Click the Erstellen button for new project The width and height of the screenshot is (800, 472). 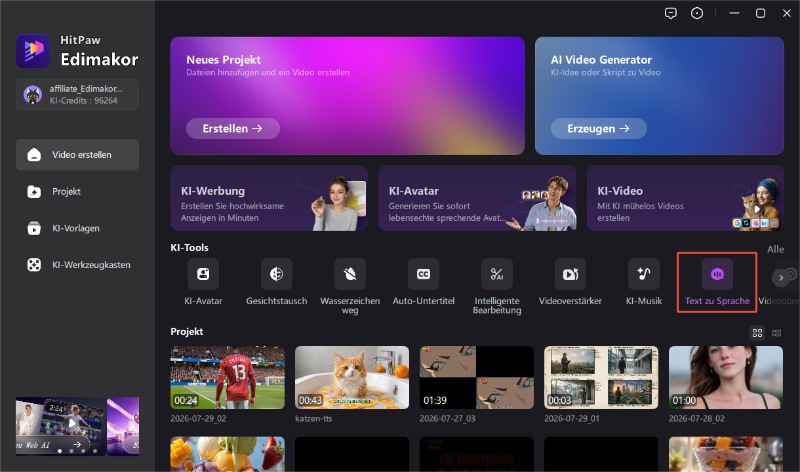click(233, 129)
